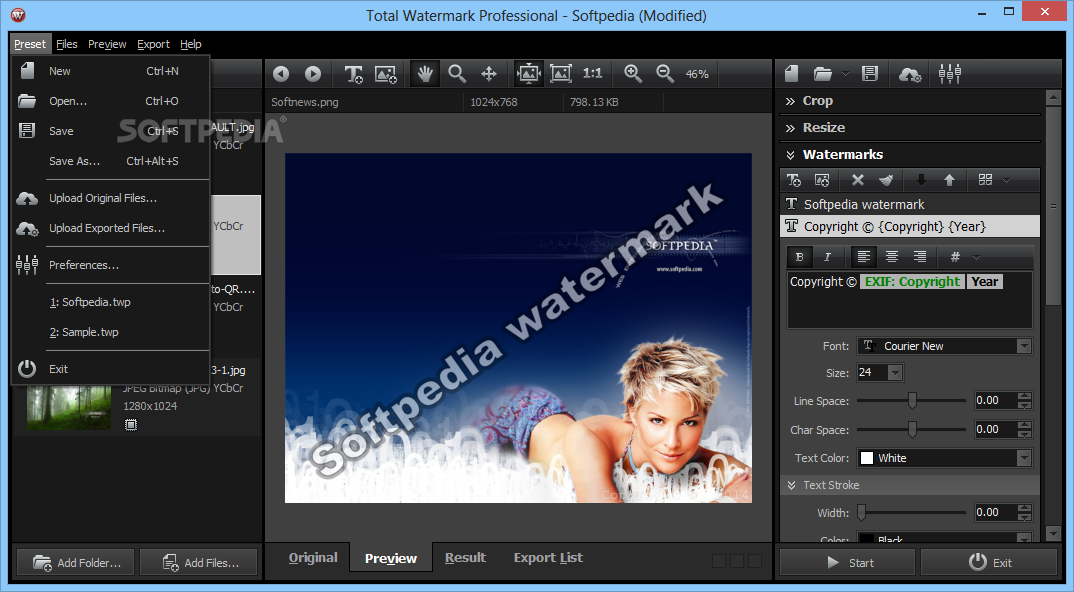Screen dimensions: 1074x592
Task: Insert a macro with the # button
Action: point(955,257)
